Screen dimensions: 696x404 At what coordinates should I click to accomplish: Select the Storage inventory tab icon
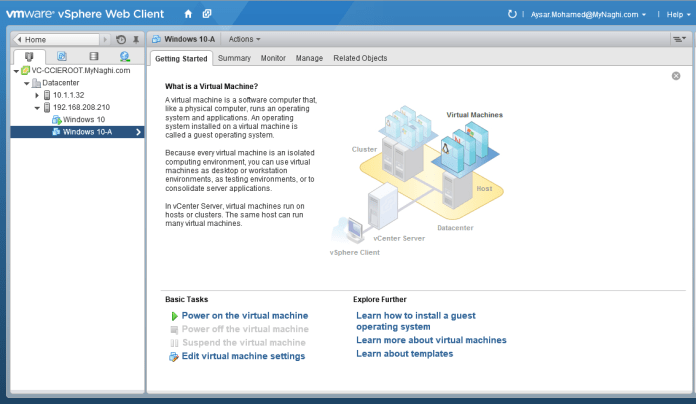click(94, 57)
